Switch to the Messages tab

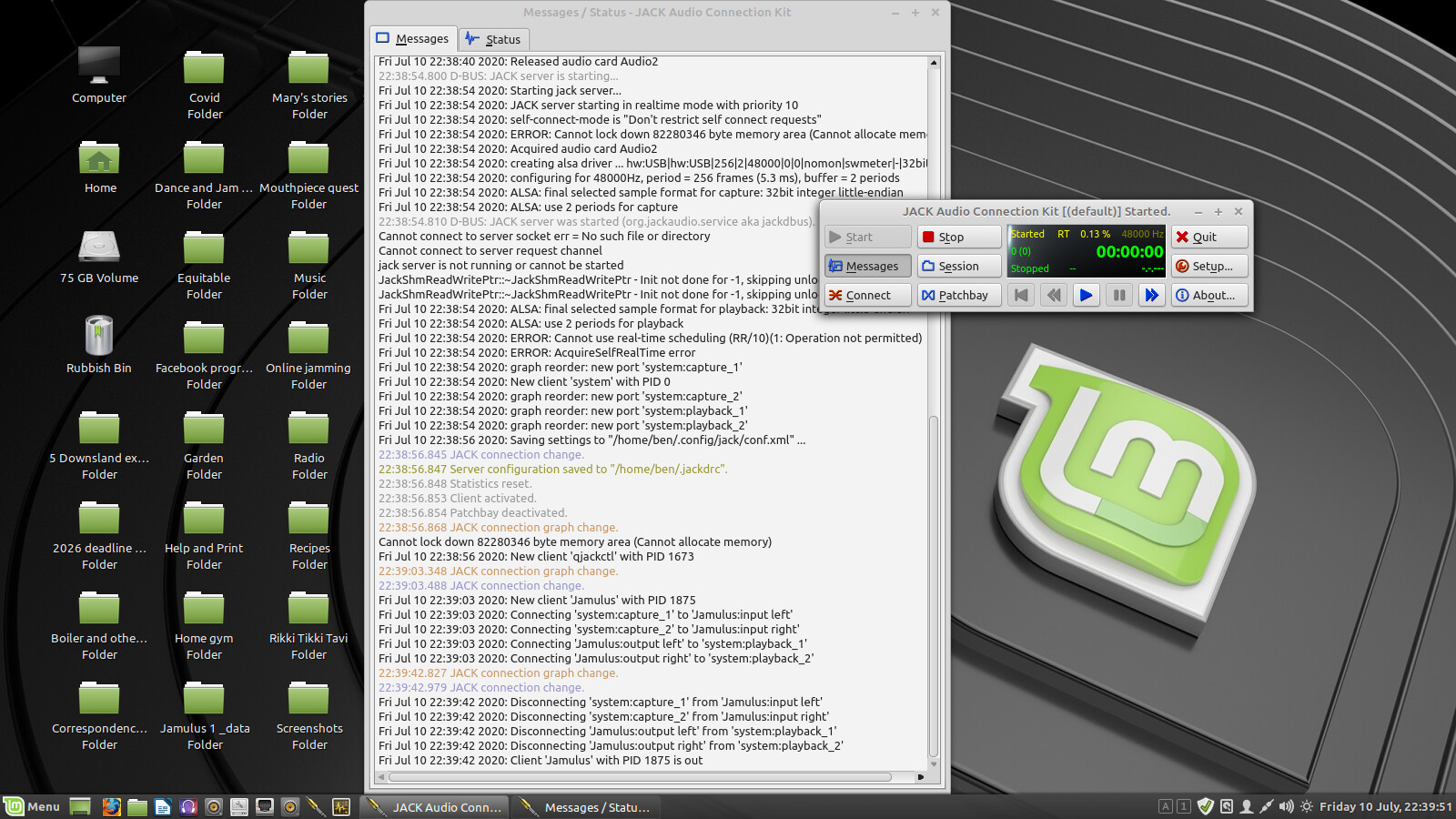tap(414, 39)
